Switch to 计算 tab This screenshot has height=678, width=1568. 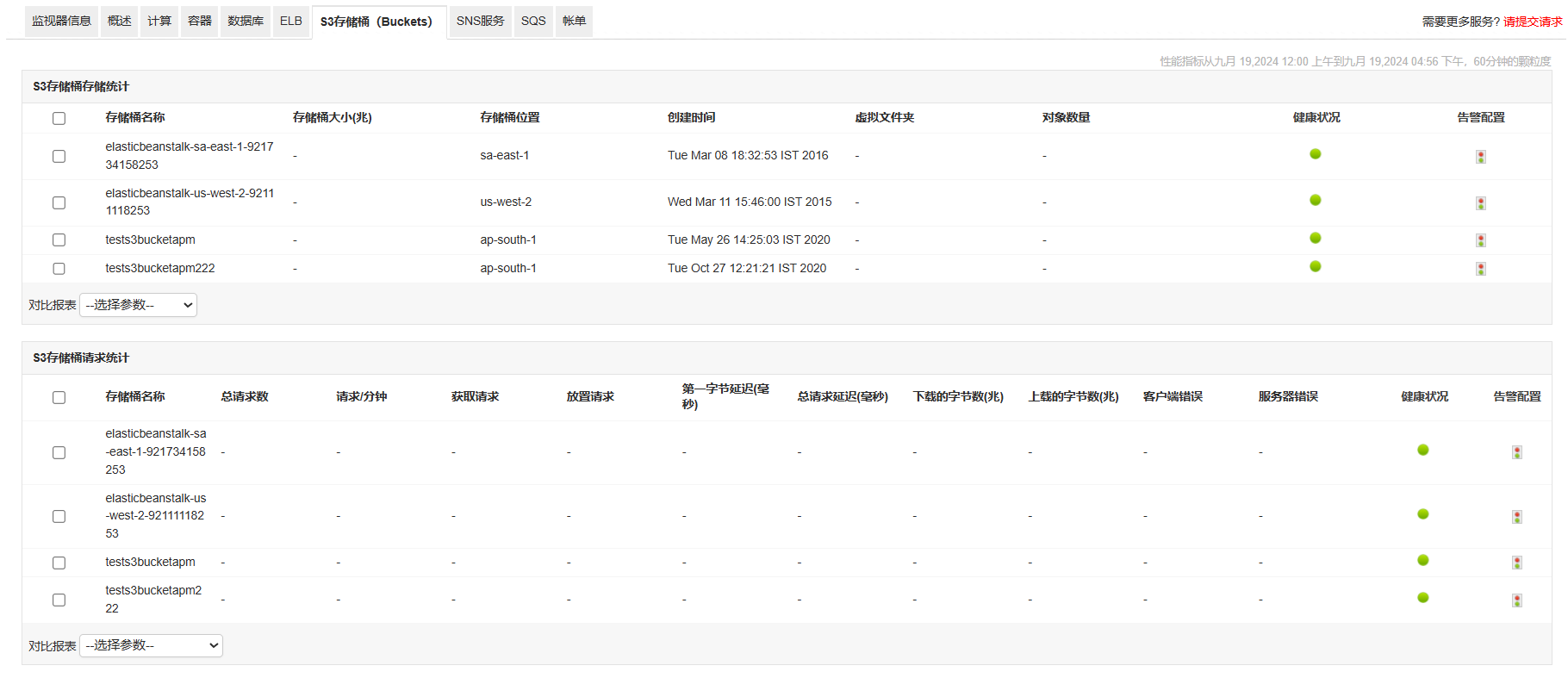(x=159, y=21)
